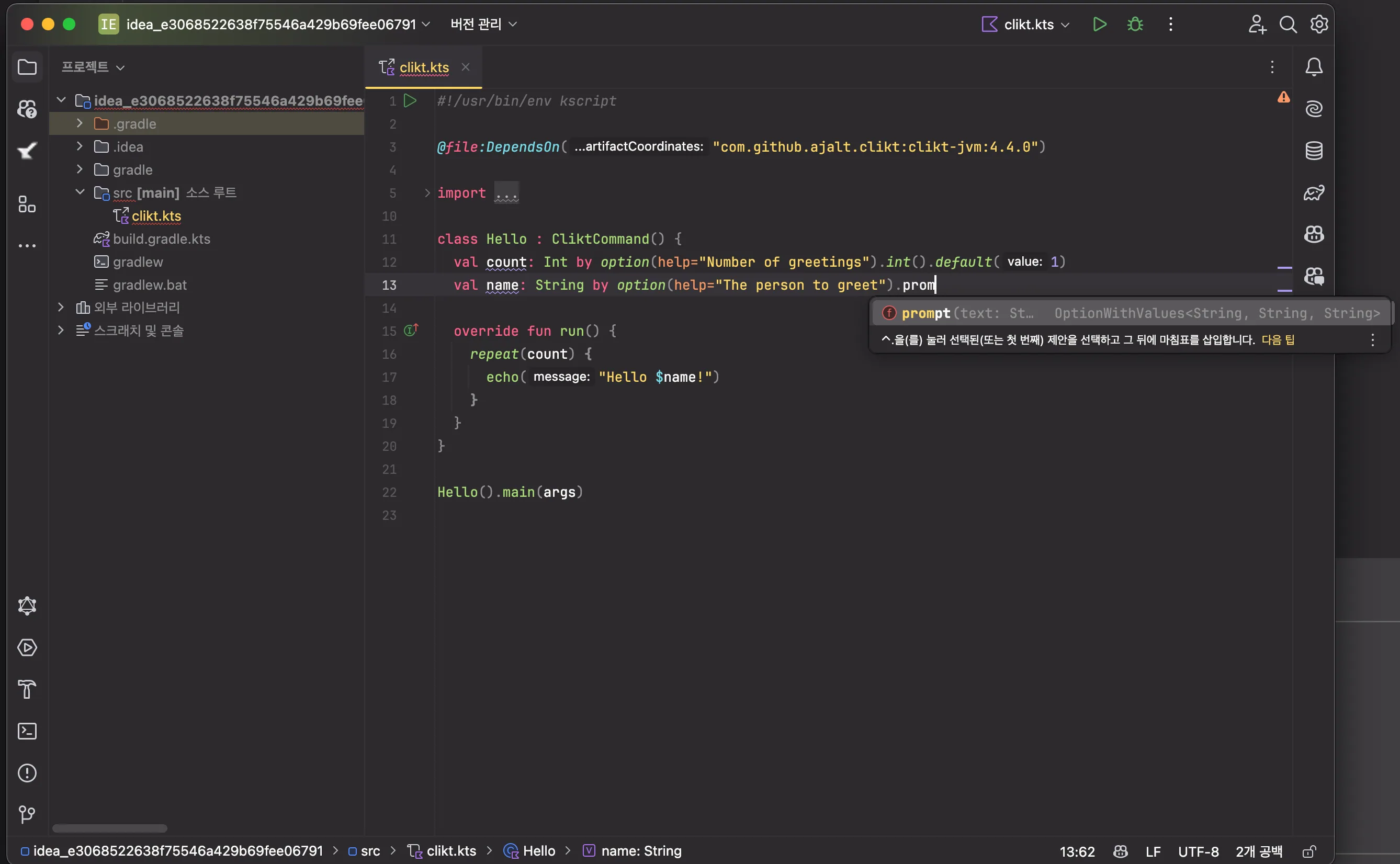Click the warning indicator in editor corner
The height and width of the screenshot is (864, 1400).
1283,97
